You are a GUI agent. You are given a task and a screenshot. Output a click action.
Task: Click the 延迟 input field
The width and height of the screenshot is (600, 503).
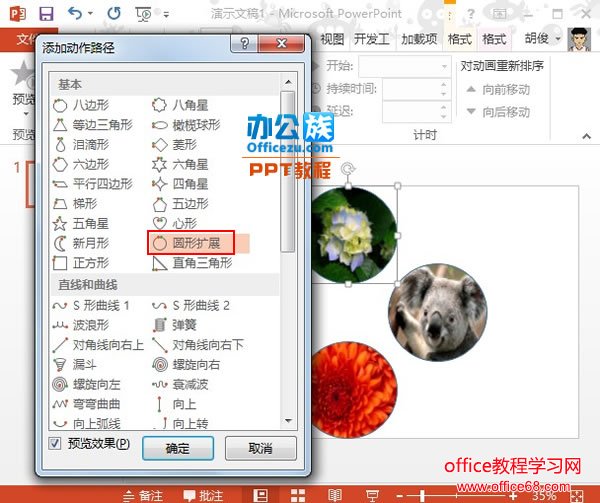point(417,112)
